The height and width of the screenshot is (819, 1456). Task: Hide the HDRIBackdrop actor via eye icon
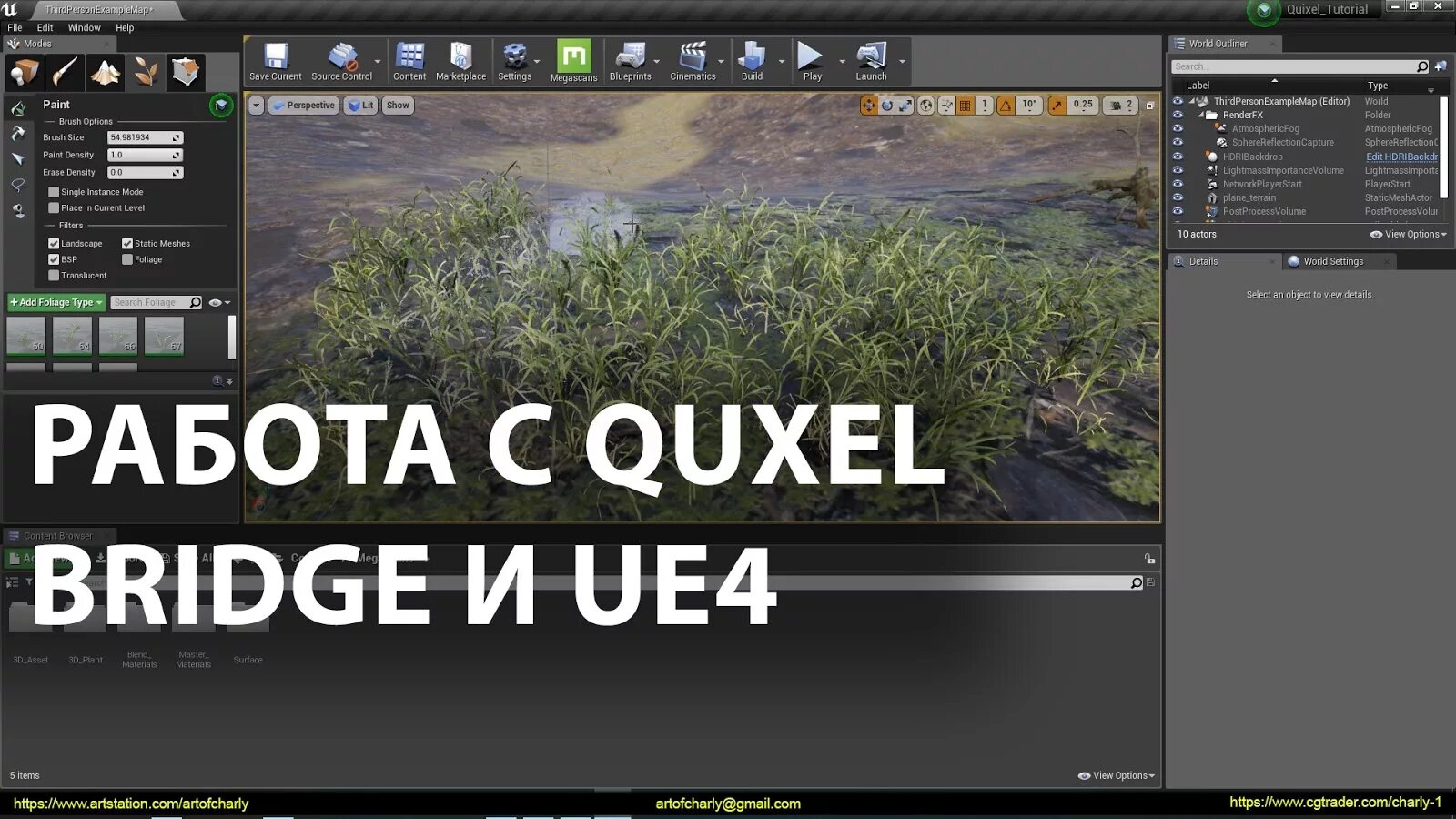tap(1178, 157)
